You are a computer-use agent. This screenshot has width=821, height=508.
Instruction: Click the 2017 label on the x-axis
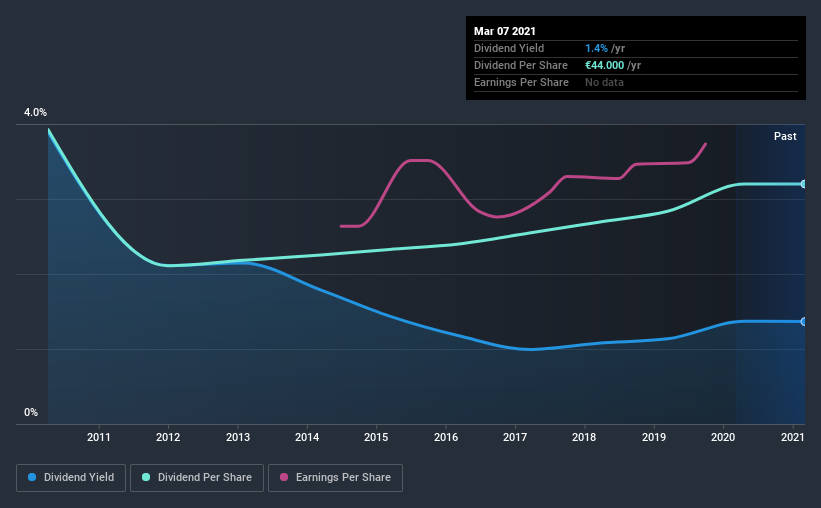[x=515, y=437]
